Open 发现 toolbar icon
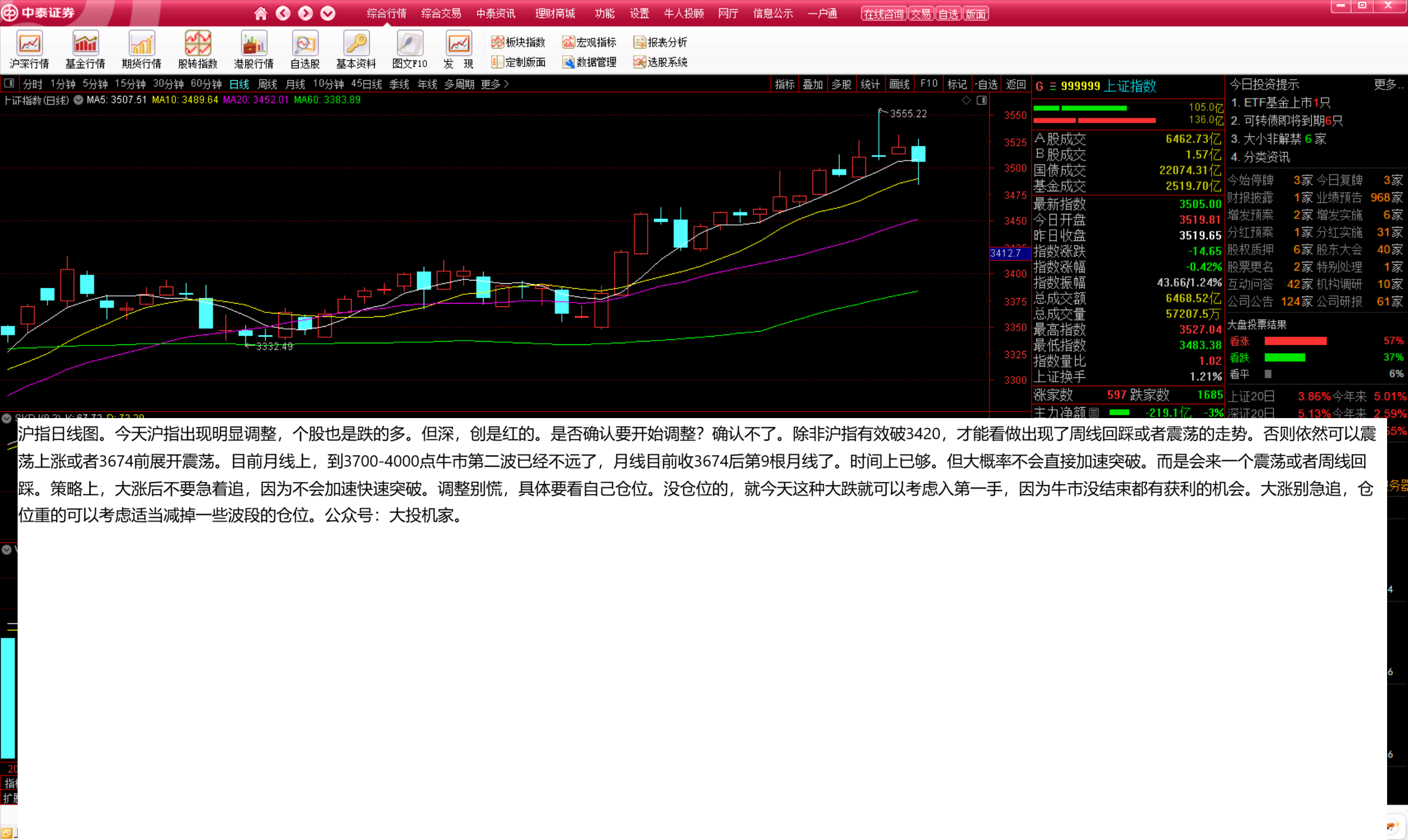Screen dimensions: 1408x840 (458, 51)
